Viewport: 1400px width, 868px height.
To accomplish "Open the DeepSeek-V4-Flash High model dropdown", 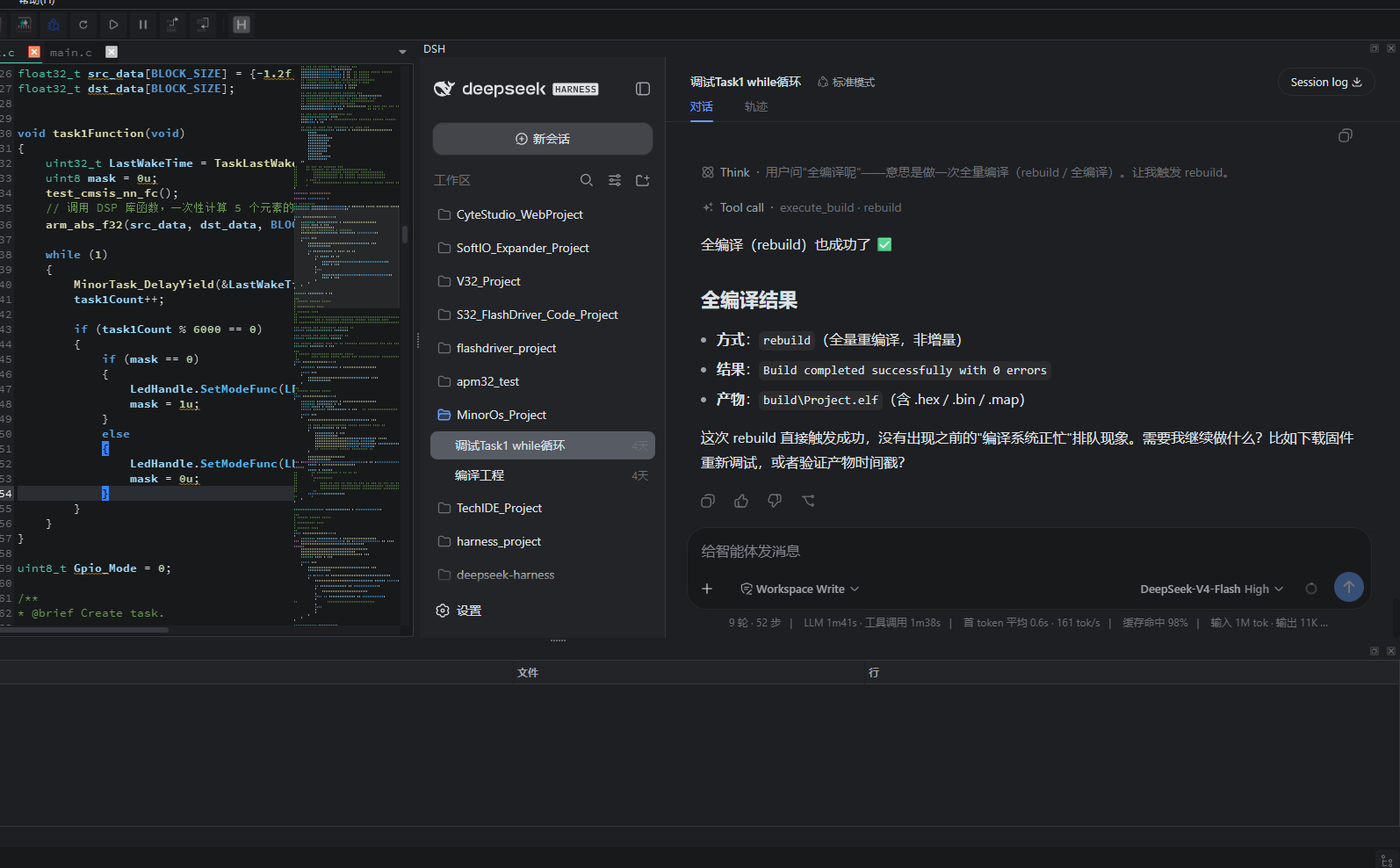I will (1211, 589).
